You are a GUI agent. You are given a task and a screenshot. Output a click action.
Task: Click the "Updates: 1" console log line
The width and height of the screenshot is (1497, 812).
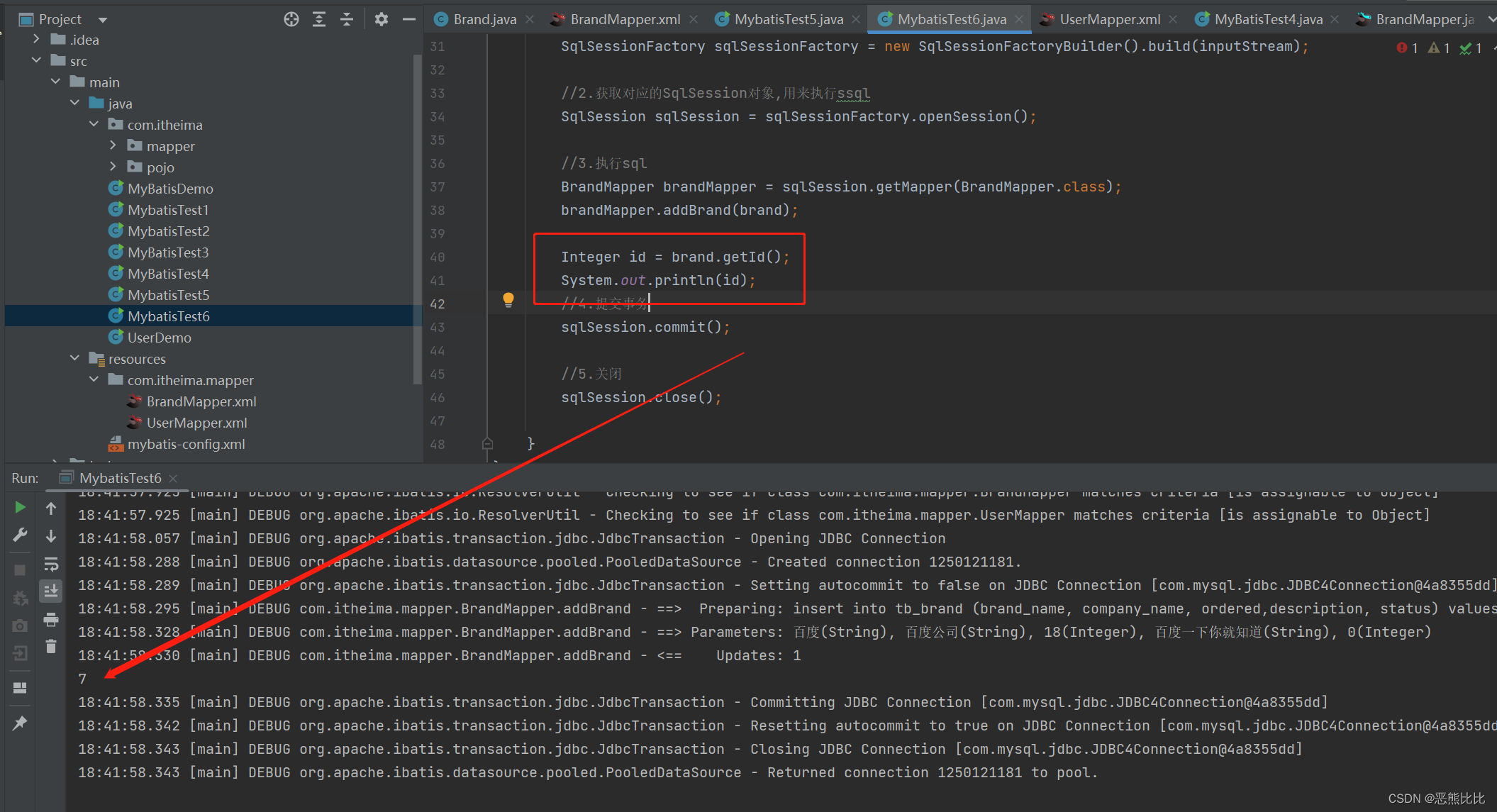[x=440, y=655]
